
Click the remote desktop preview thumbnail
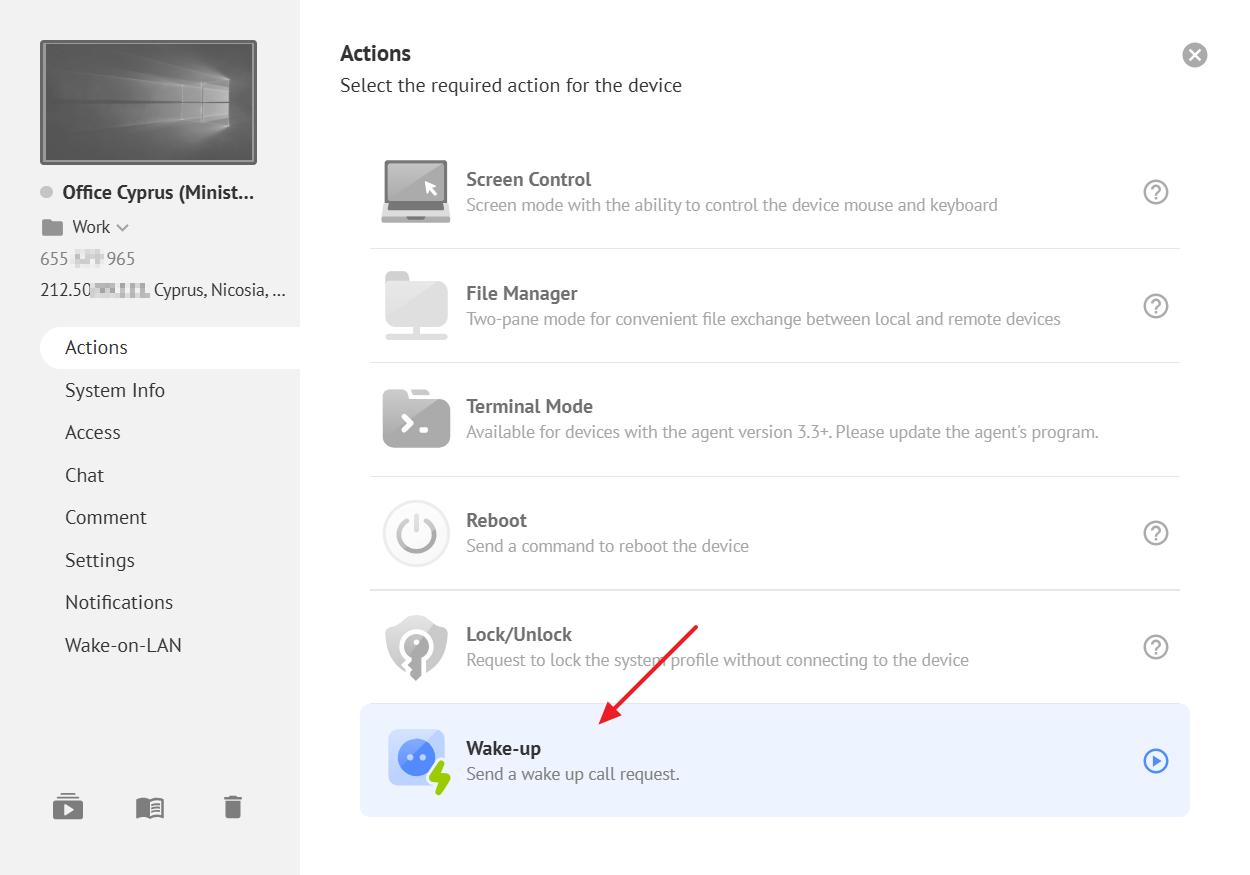pyautogui.click(x=148, y=102)
